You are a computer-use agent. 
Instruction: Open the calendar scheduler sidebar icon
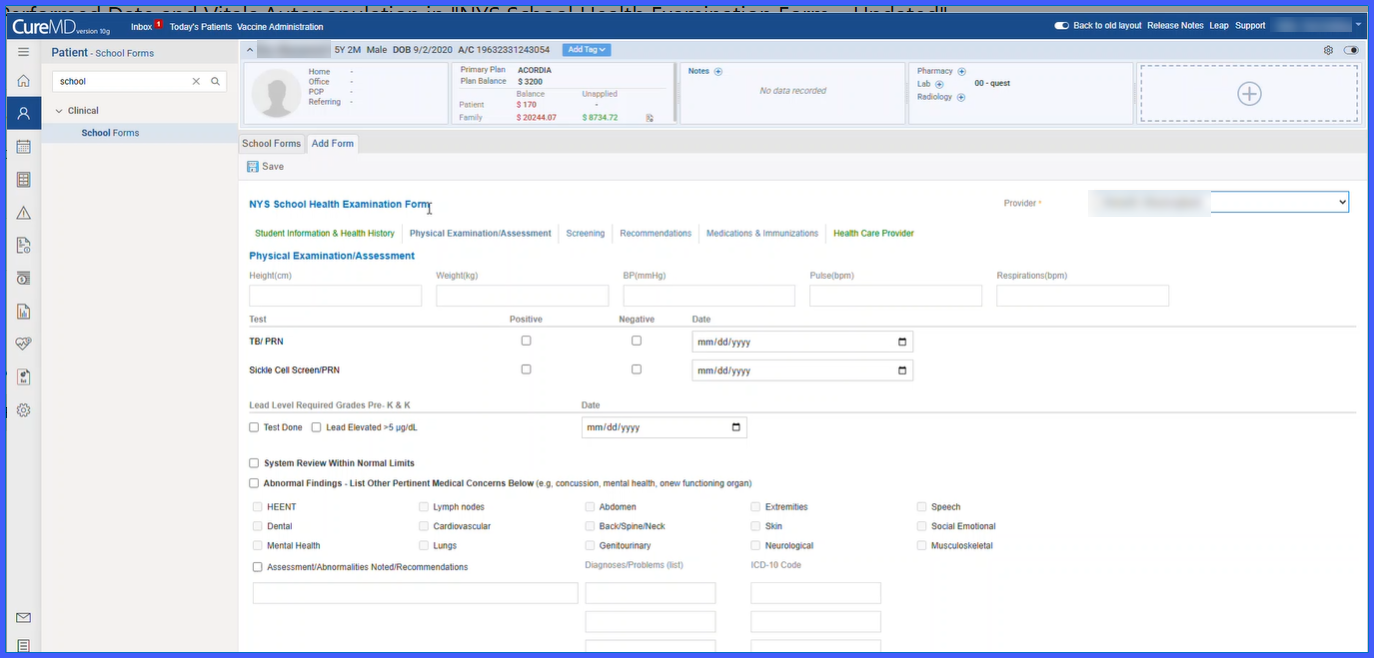(23, 147)
